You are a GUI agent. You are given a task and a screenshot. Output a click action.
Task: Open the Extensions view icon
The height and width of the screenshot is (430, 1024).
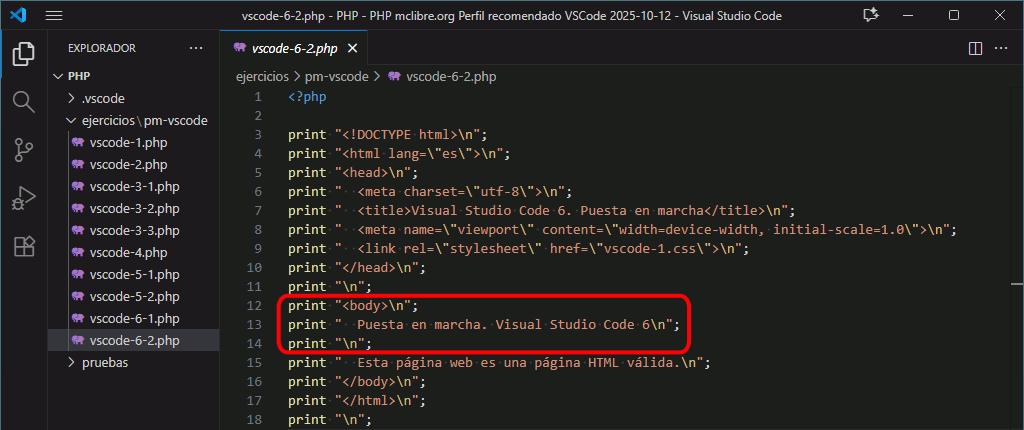pos(24,246)
